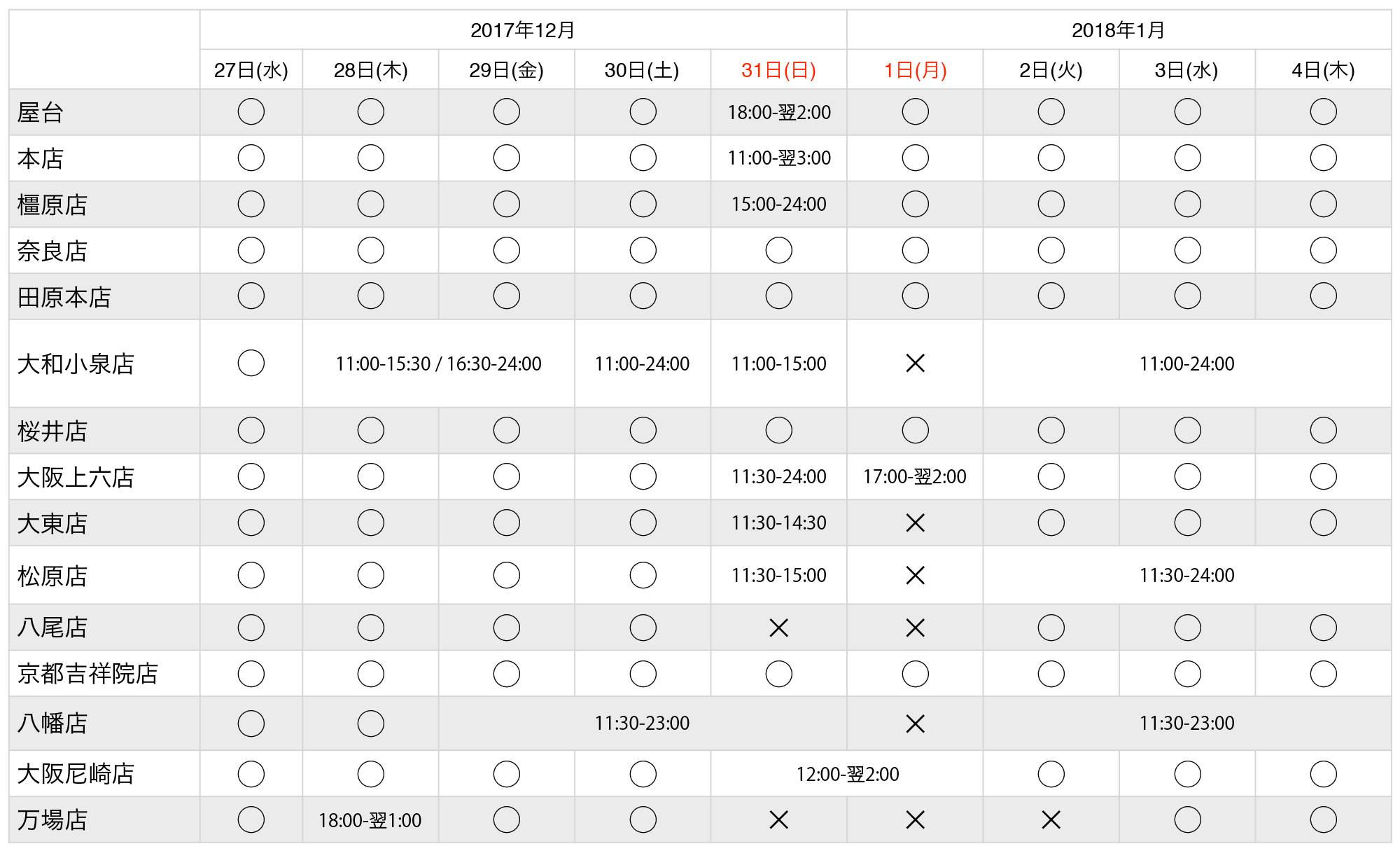
Task: Click the X mark for 万場店 on 2日(火)
Action: [1051, 820]
